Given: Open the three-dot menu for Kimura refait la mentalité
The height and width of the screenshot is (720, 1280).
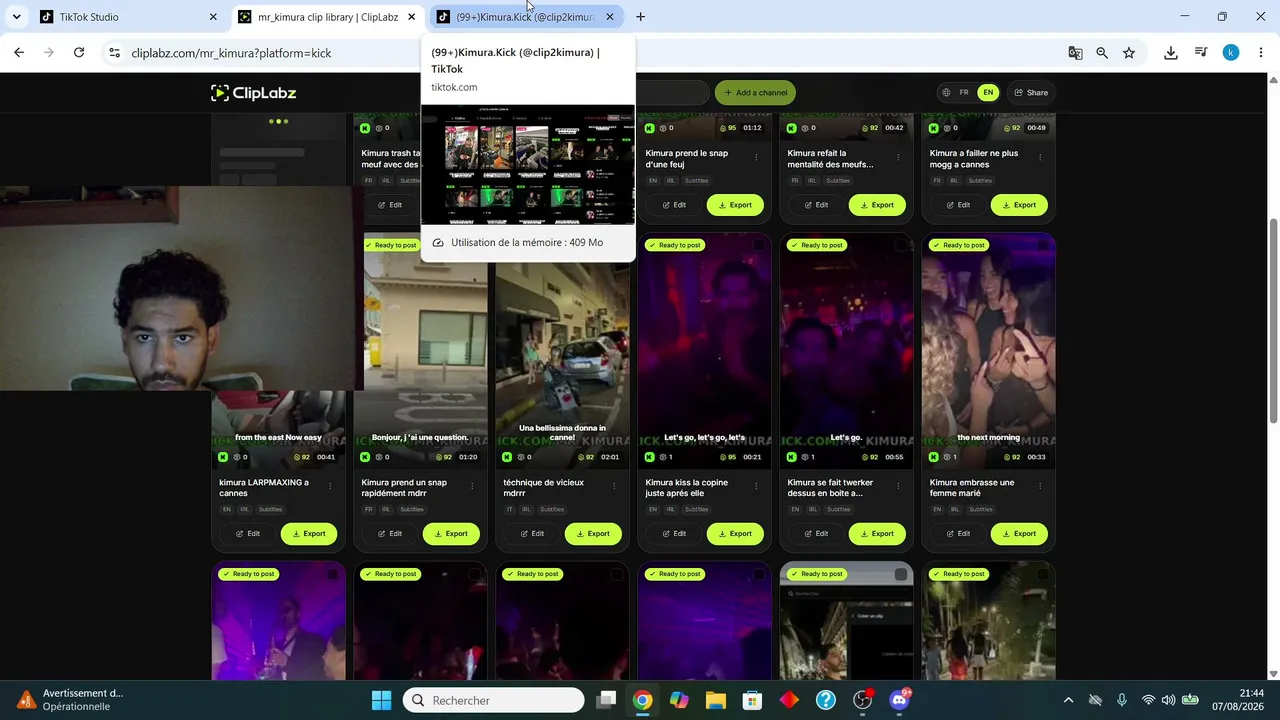Looking at the screenshot, I should (x=898, y=157).
